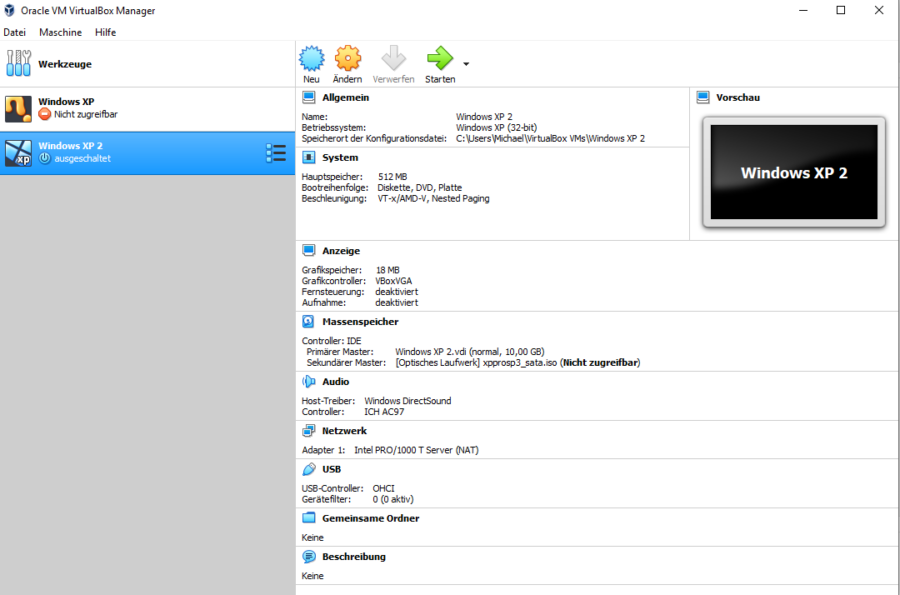Open the USB settings heading
Screen dimensions: 900x595
(x=332, y=469)
